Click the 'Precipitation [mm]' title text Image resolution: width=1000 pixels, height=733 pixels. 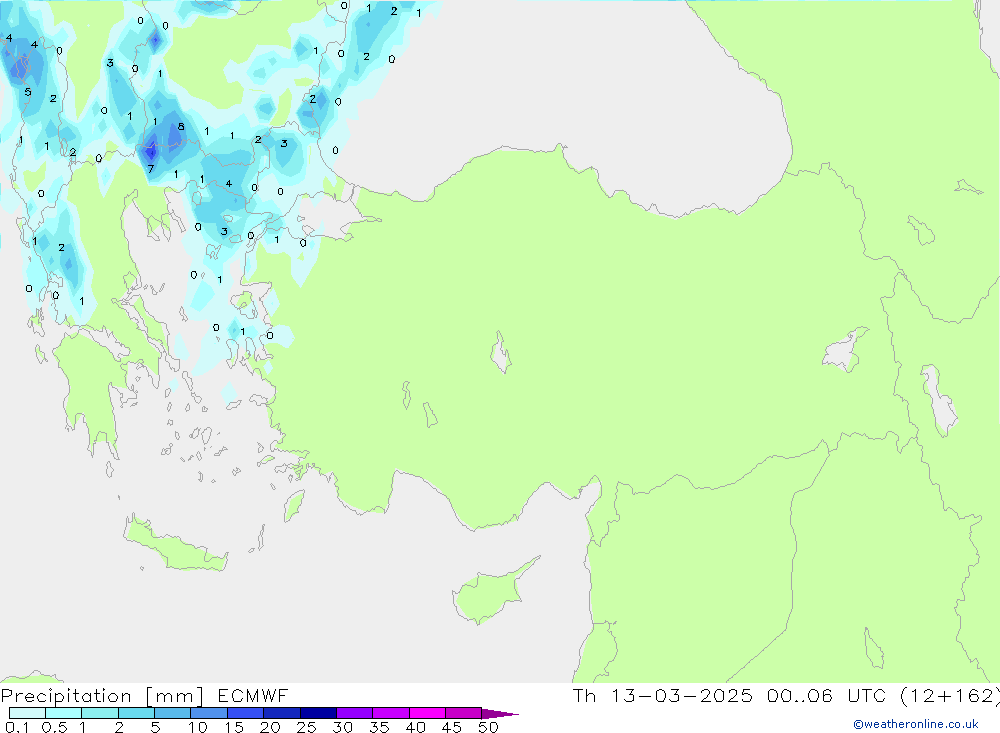[102, 696]
